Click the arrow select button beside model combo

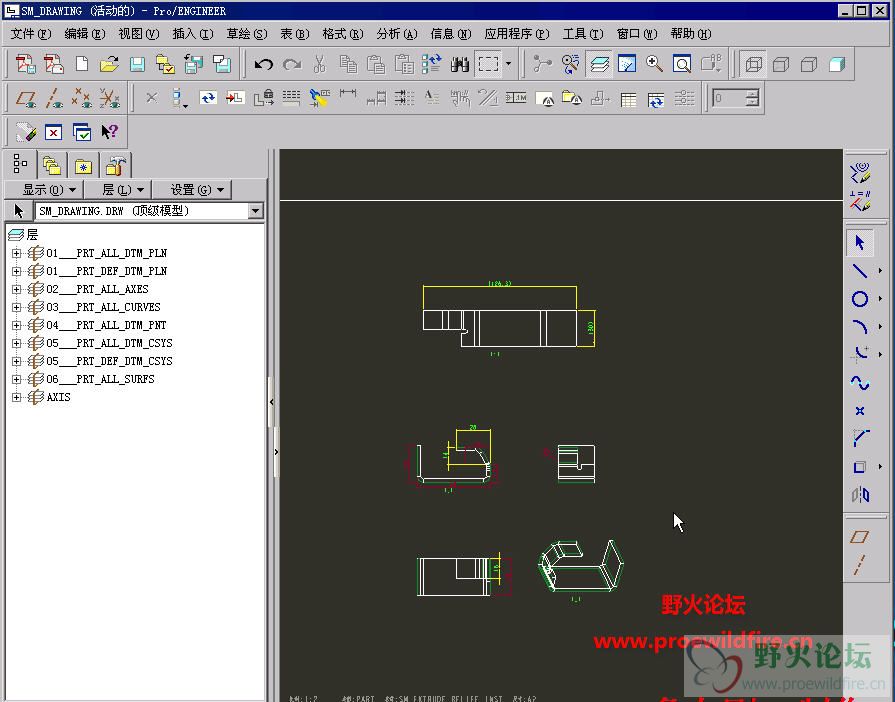click(19, 211)
